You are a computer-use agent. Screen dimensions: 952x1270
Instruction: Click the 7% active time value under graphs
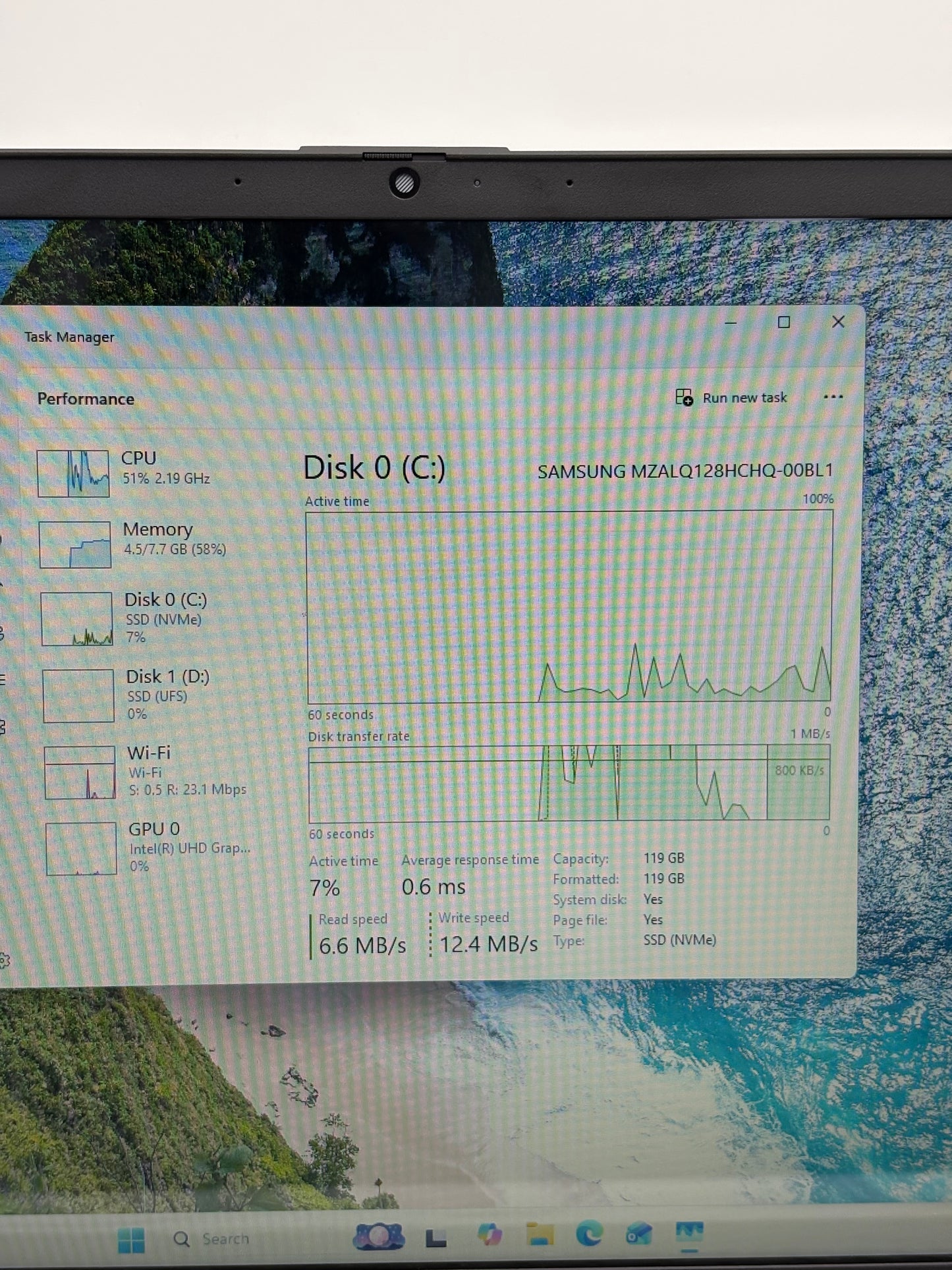point(325,888)
